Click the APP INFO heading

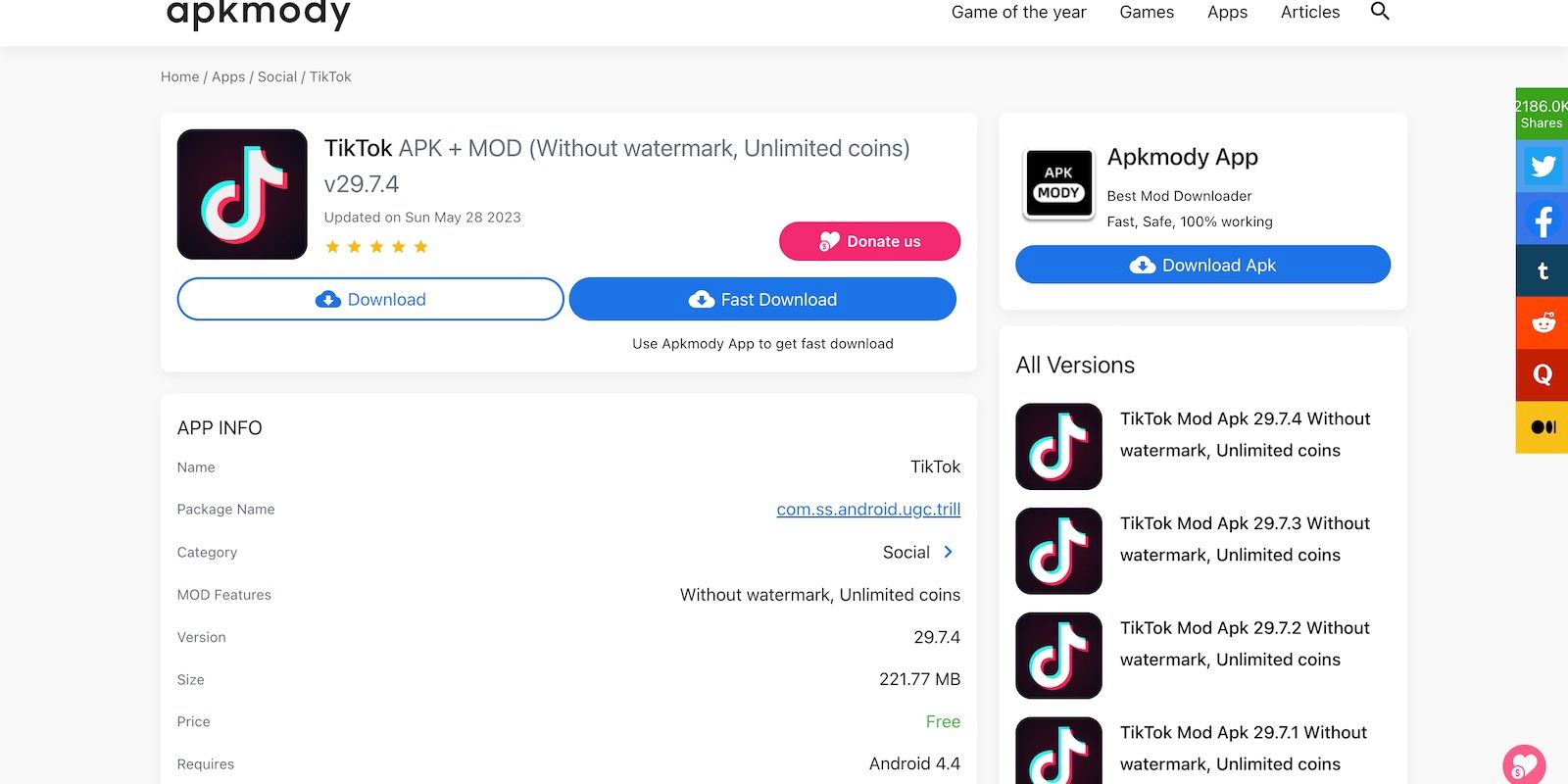(220, 428)
